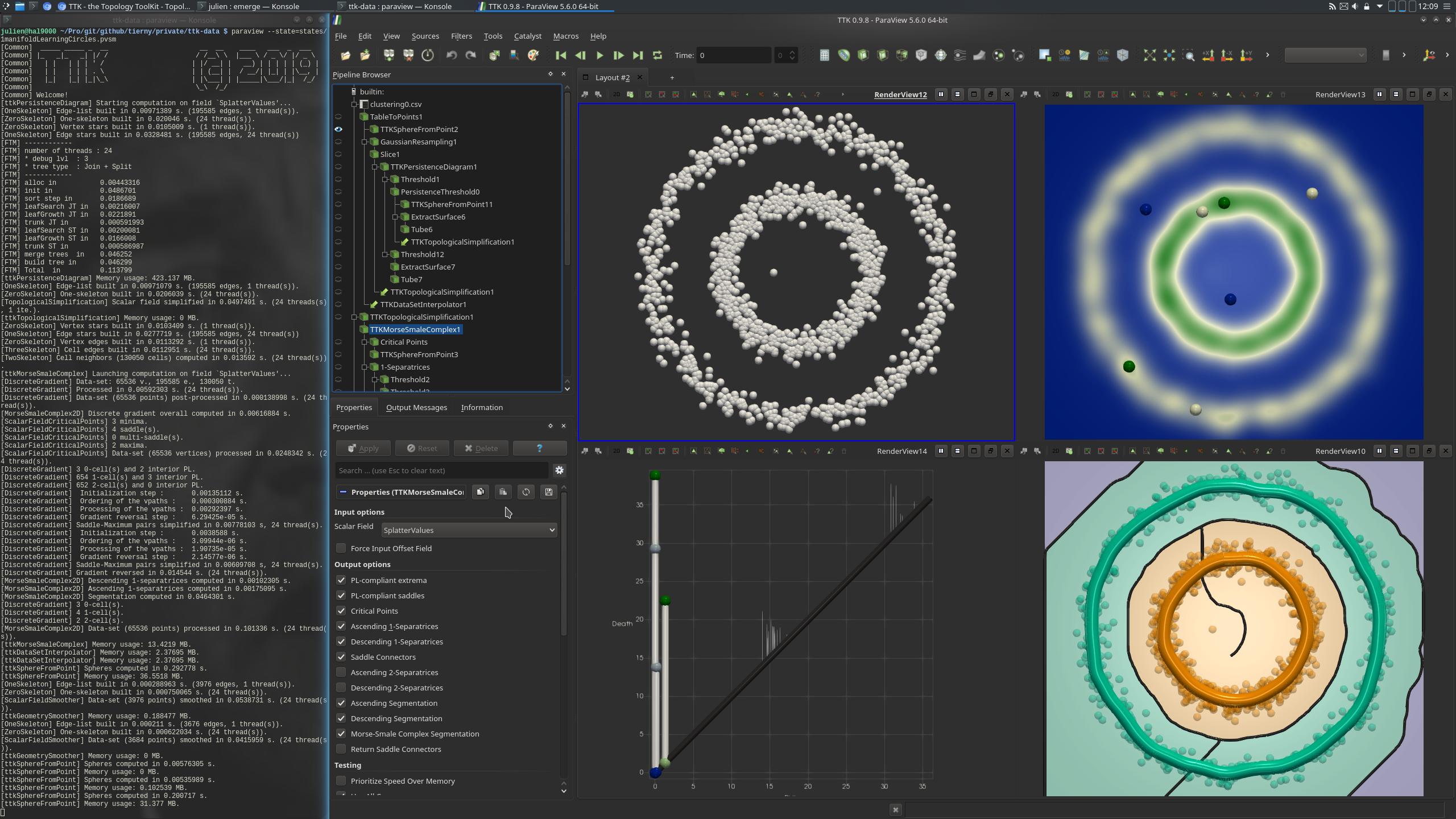Check Force Input Offset Field
The image size is (1456, 819).
(341, 548)
